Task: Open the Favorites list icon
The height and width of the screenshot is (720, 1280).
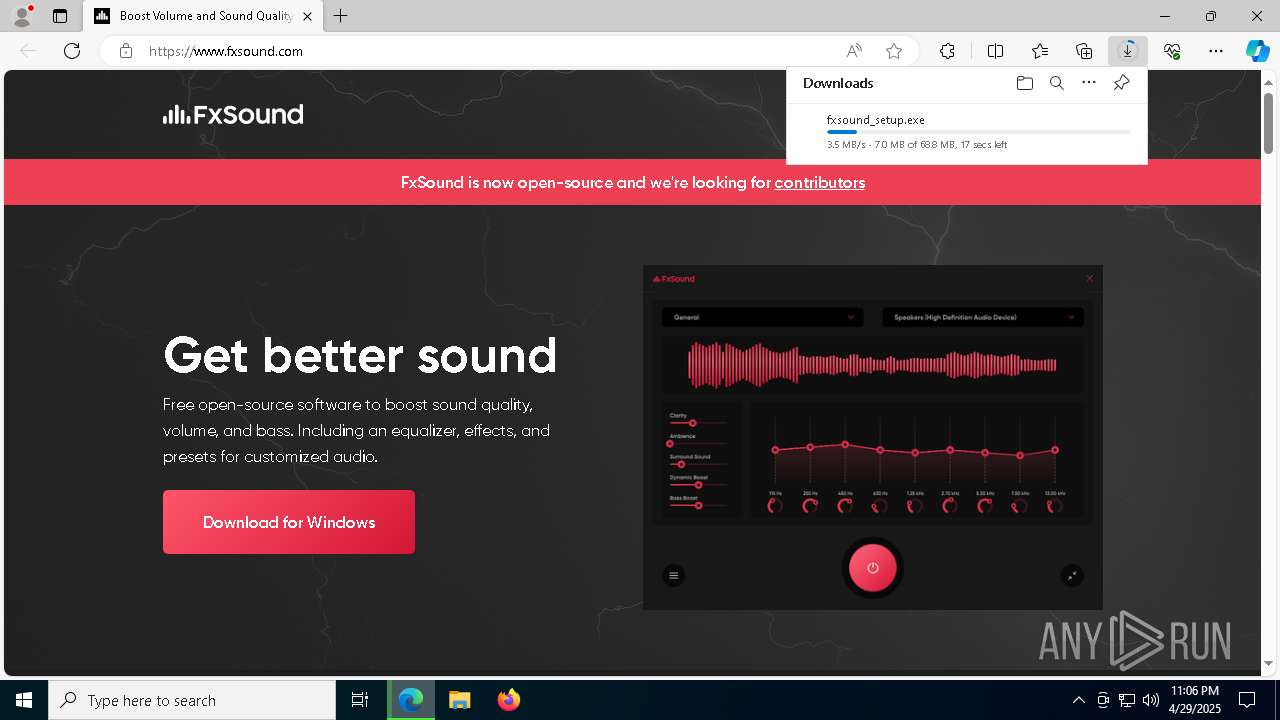Action: click(1040, 51)
